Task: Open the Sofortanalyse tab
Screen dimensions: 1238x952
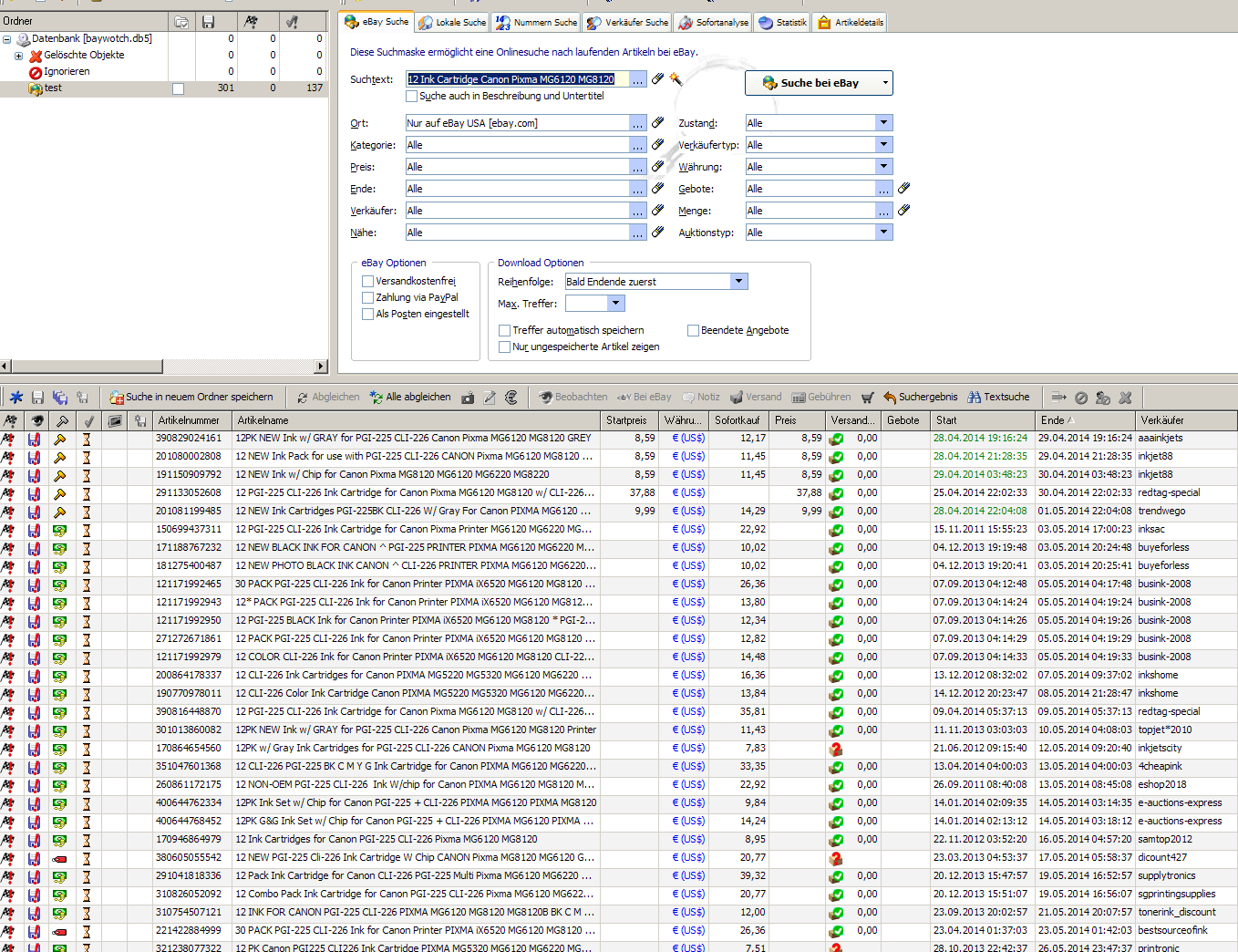Action: pos(713,22)
